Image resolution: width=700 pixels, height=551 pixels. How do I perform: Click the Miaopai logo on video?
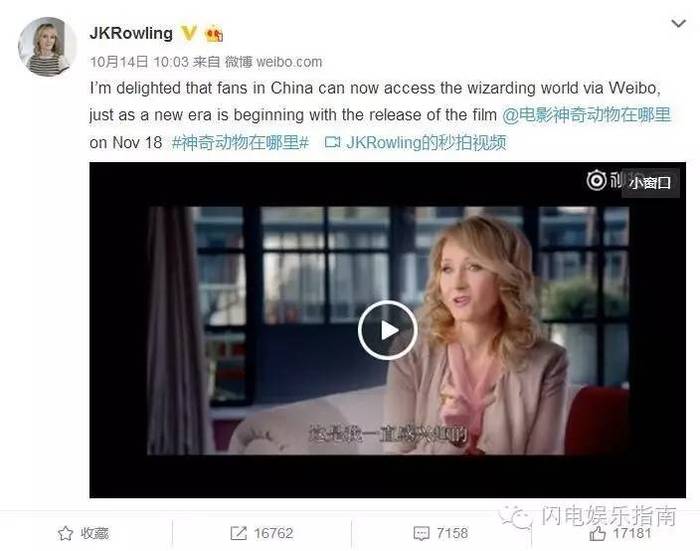[596, 180]
